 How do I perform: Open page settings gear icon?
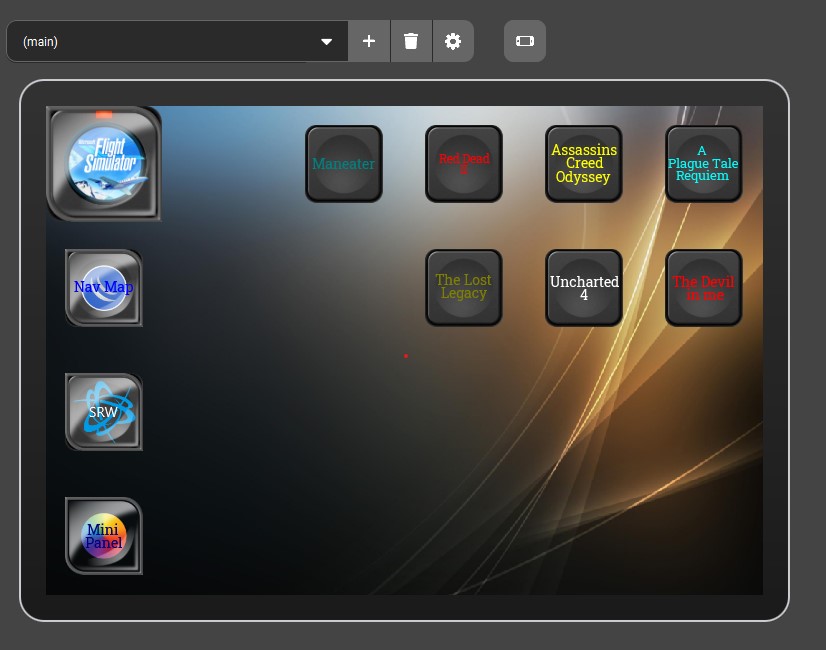453,41
